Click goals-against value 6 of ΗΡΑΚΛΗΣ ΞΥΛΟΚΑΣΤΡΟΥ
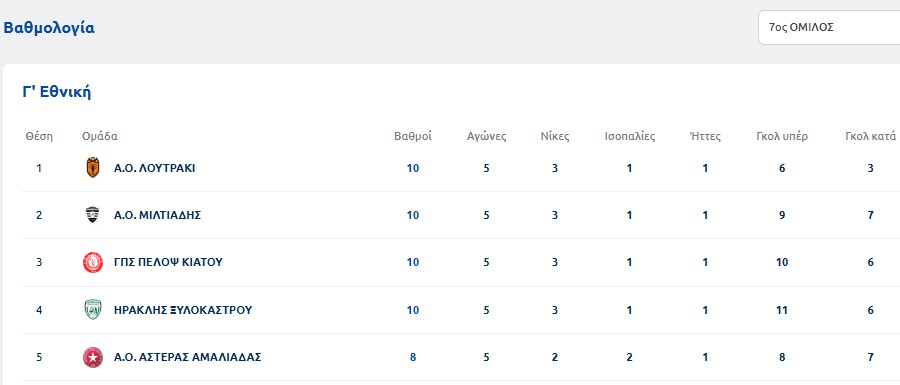The image size is (900, 385). pyautogui.click(x=871, y=310)
